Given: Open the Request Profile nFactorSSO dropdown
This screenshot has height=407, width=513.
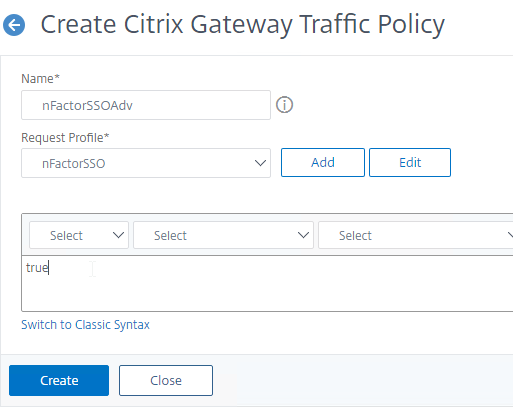Looking at the screenshot, I should tap(146, 163).
